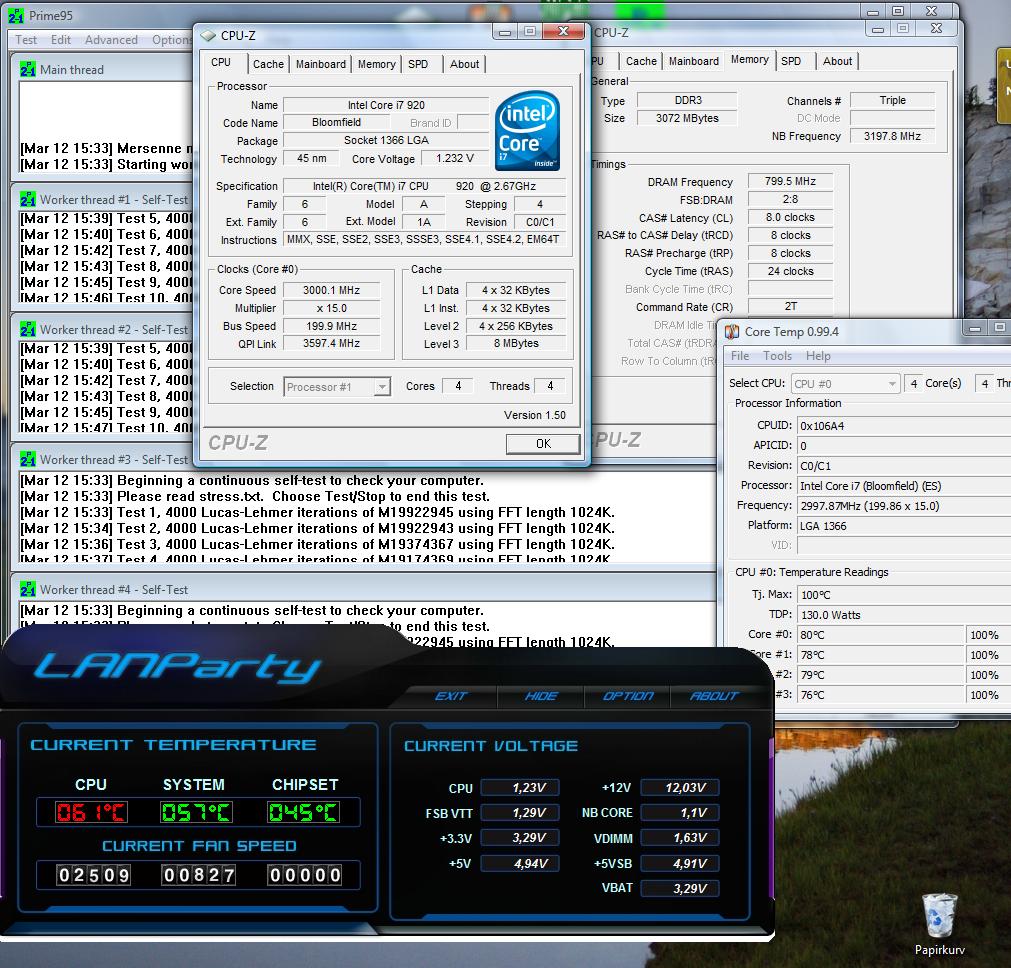The image size is (1011, 968).
Task: Click the front CPU-Z title bar icon
Action: click(x=208, y=35)
